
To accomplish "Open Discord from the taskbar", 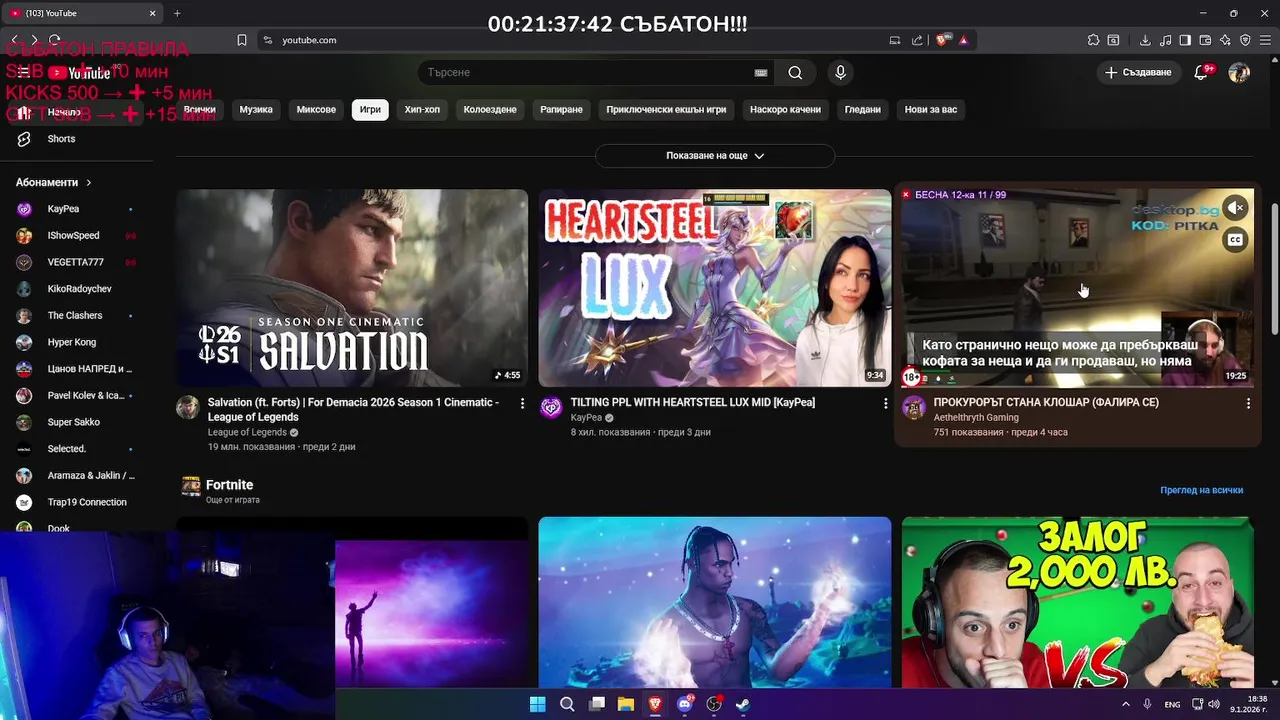I will click(x=685, y=704).
